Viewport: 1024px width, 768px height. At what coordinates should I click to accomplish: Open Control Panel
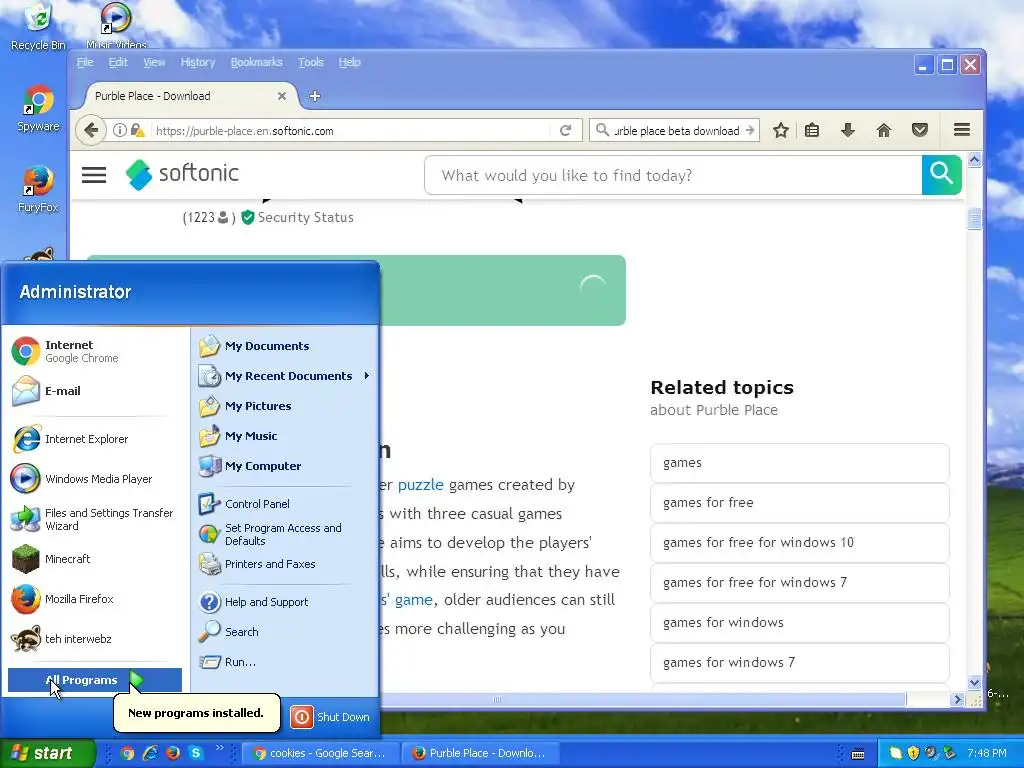tap(285, 504)
